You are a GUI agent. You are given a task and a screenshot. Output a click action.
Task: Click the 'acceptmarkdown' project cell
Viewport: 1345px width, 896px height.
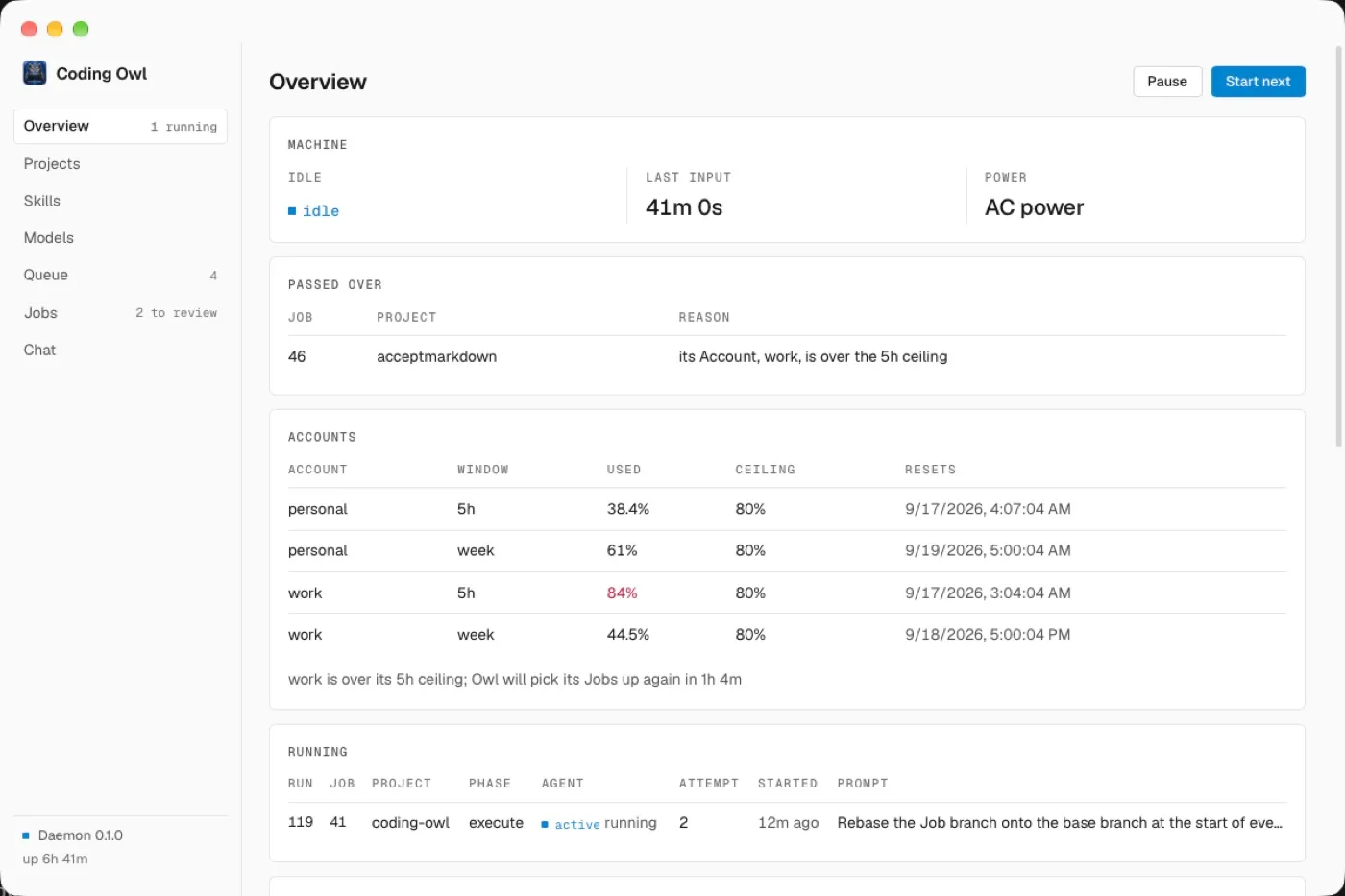click(x=436, y=356)
